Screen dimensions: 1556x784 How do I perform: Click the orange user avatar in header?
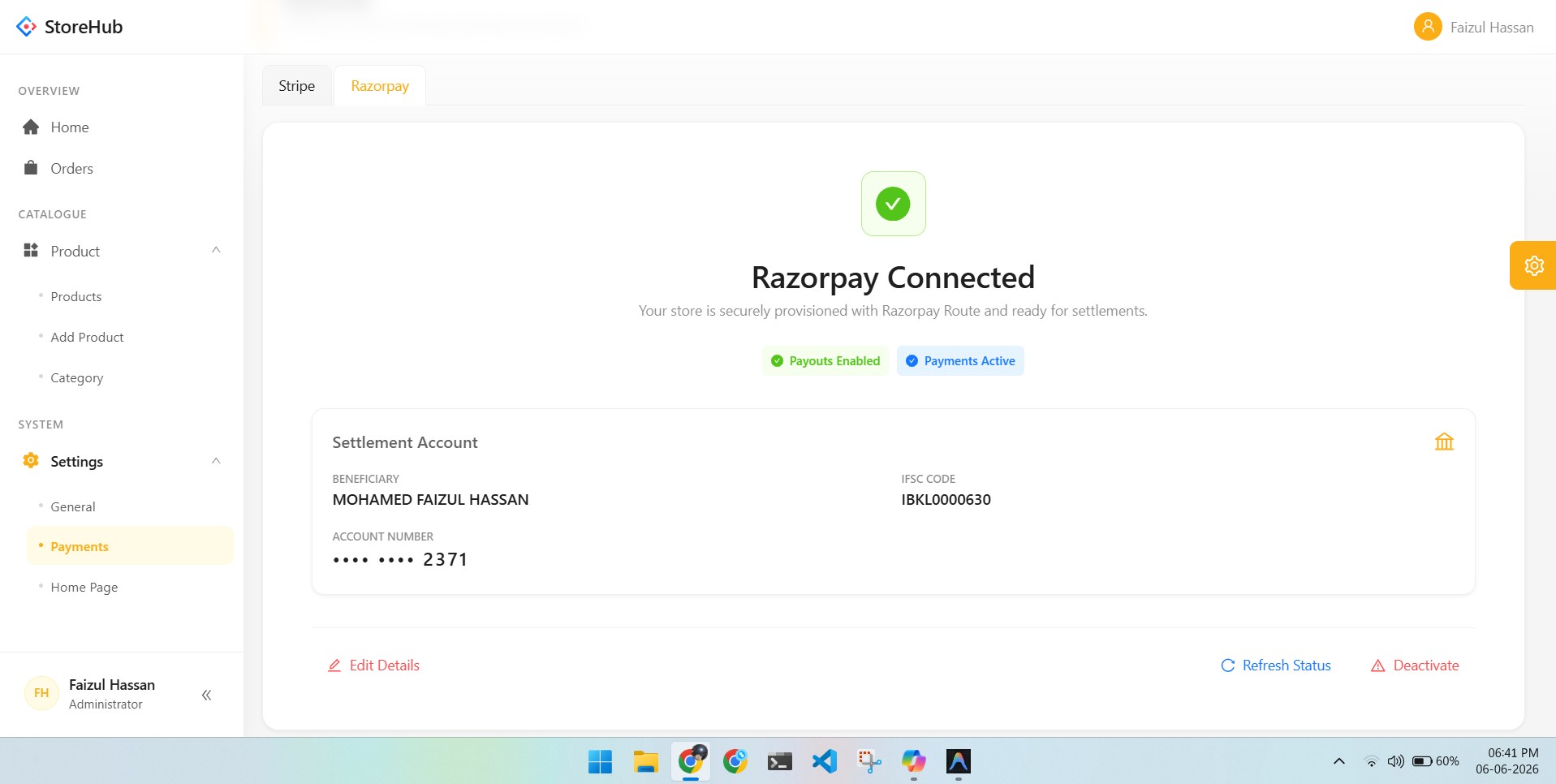[1428, 27]
